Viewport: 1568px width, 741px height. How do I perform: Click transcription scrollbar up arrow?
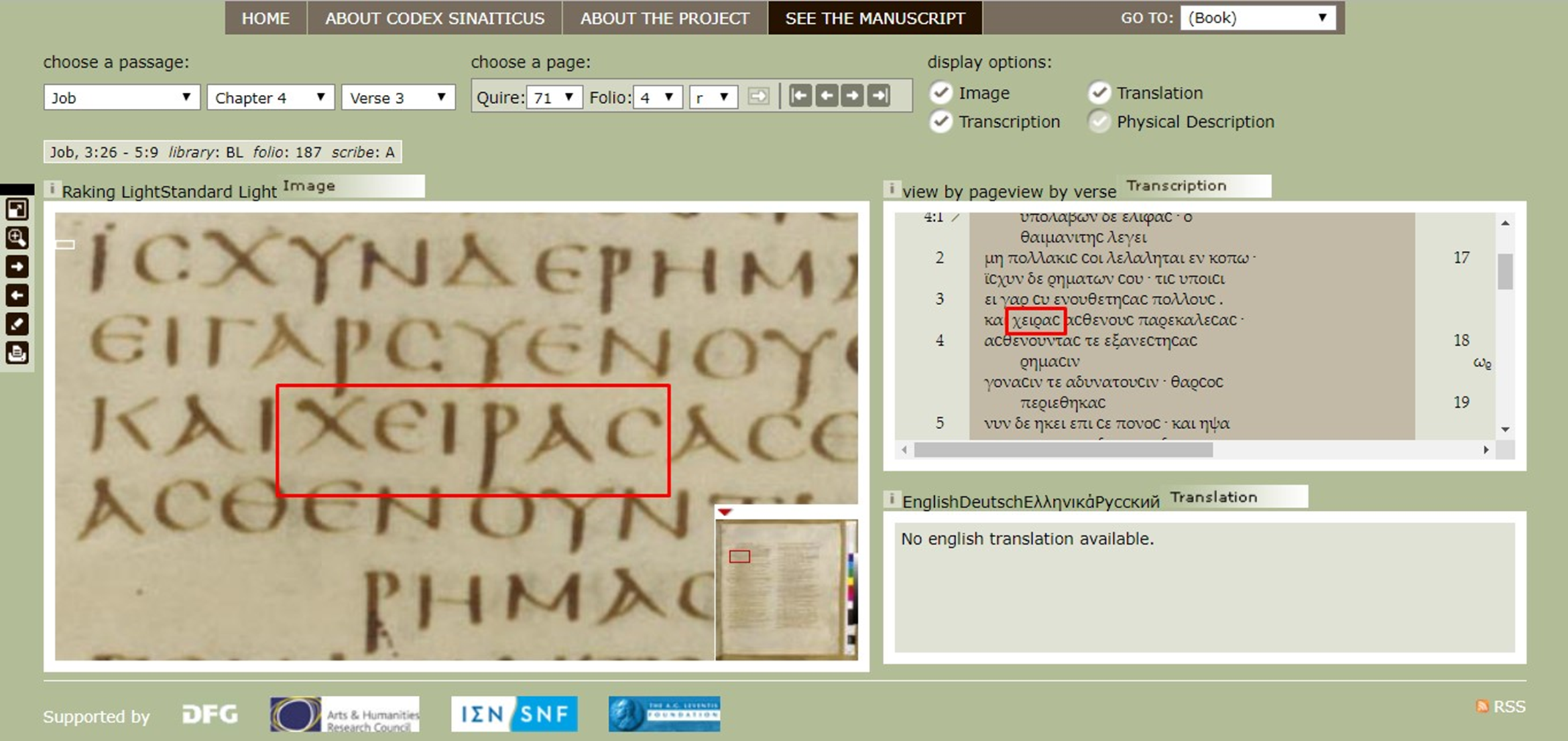coord(1505,223)
